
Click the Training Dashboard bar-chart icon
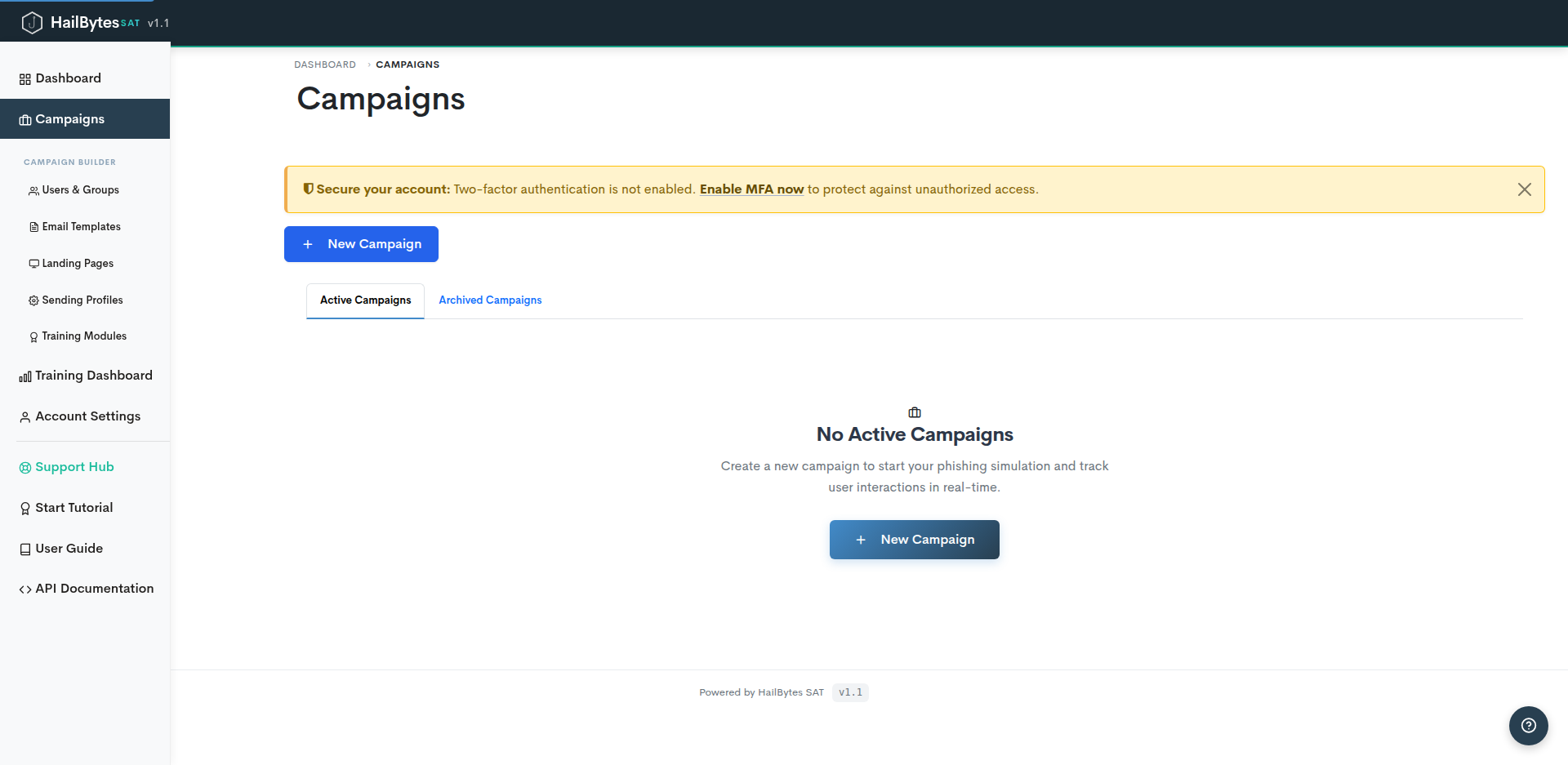tap(24, 376)
